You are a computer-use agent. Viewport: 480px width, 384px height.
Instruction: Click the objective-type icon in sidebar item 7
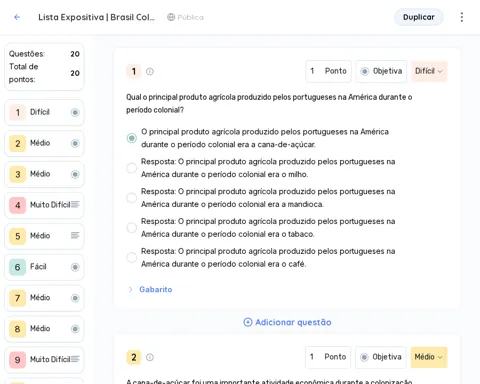(x=75, y=298)
